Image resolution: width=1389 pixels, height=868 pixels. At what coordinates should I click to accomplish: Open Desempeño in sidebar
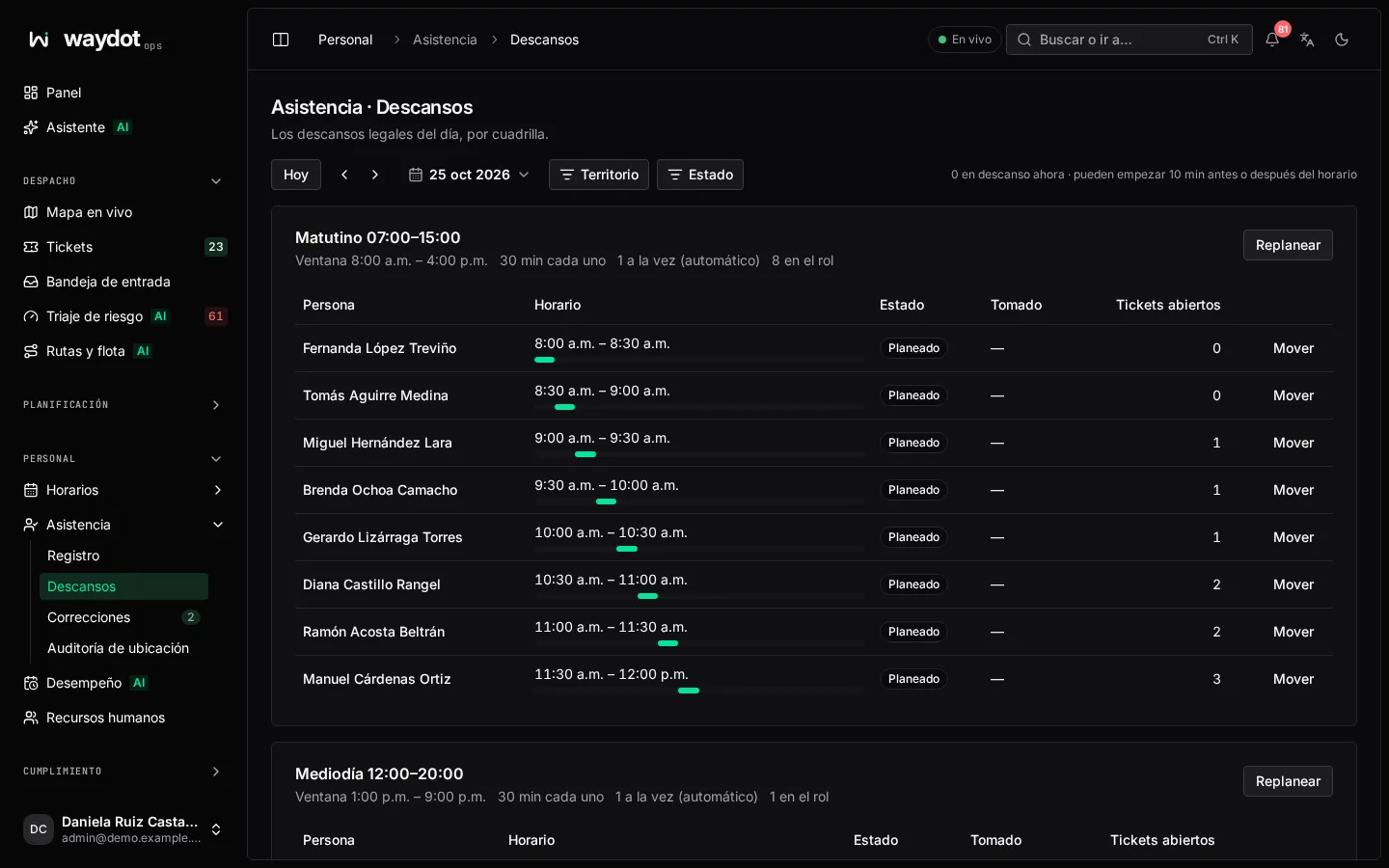(x=123, y=683)
